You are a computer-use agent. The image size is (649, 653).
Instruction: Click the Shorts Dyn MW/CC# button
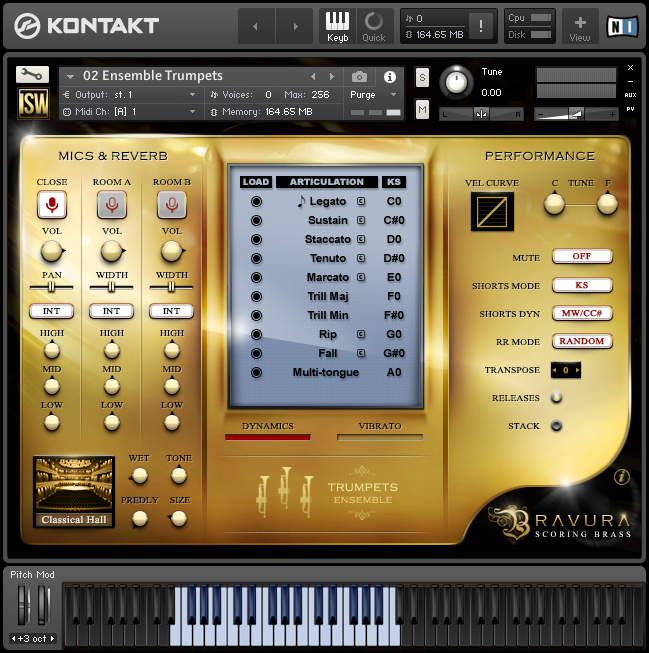click(x=582, y=313)
